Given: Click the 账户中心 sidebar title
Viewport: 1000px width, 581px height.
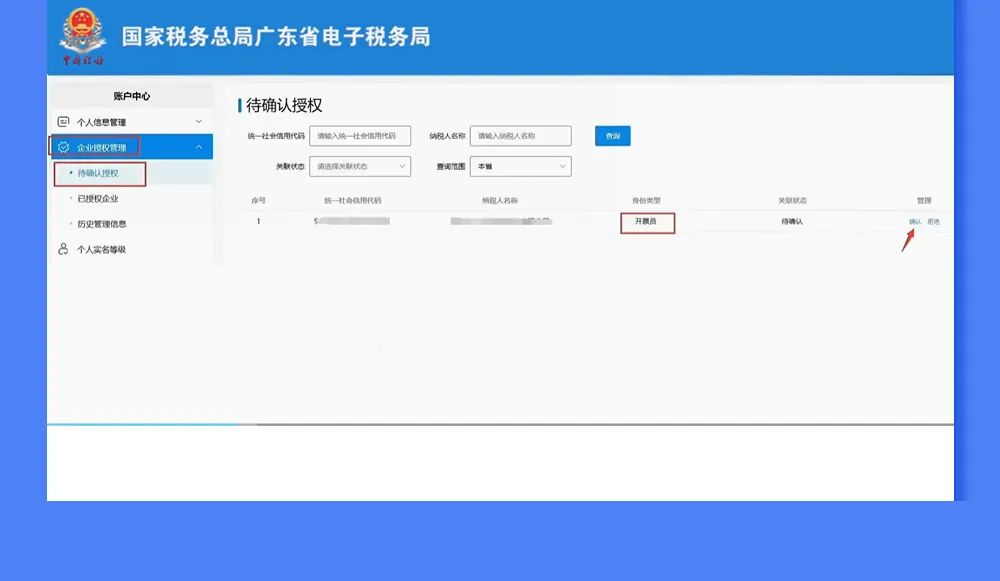Looking at the screenshot, I should click(x=131, y=96).
